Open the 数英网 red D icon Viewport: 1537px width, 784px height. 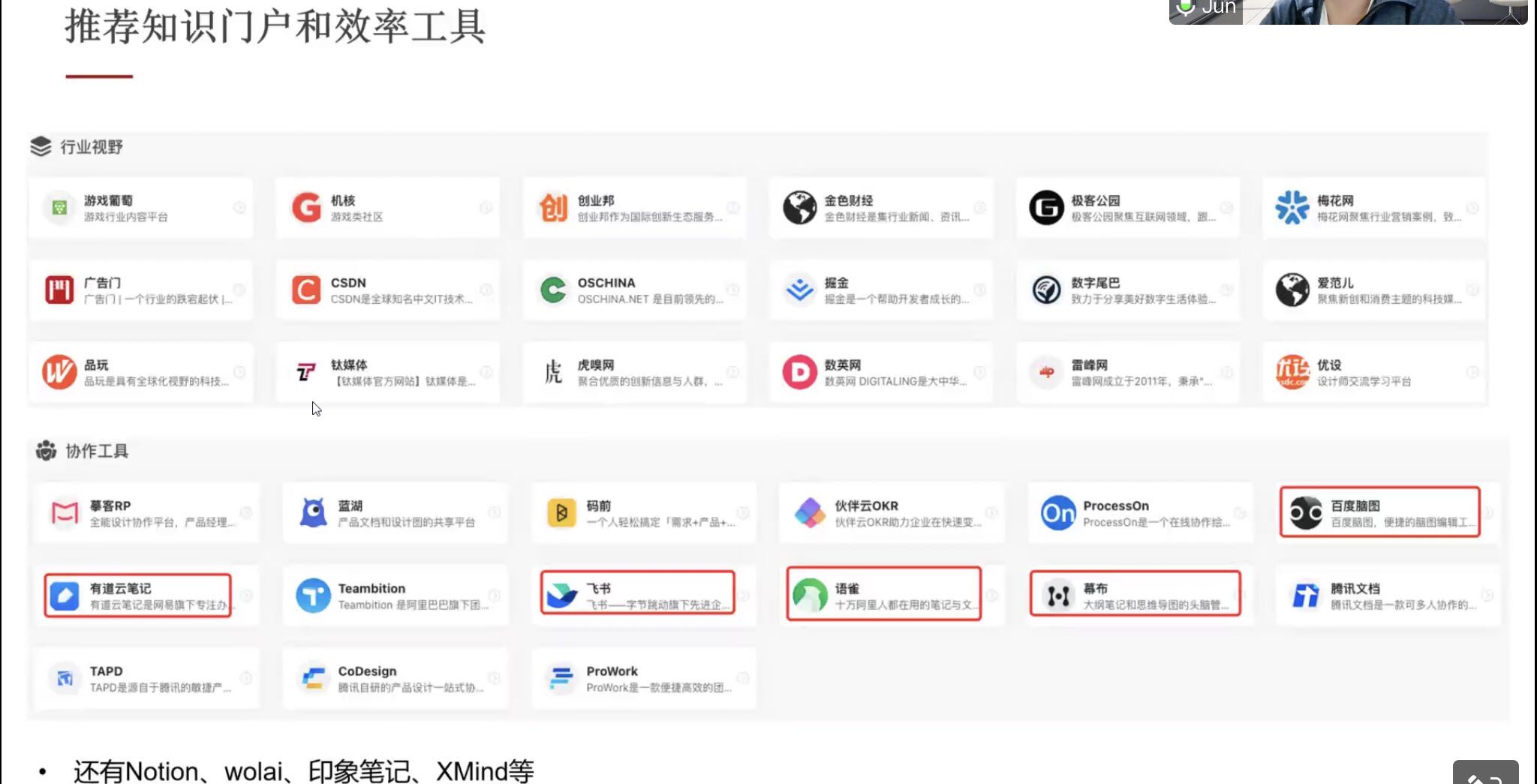[x=799, y=372]
